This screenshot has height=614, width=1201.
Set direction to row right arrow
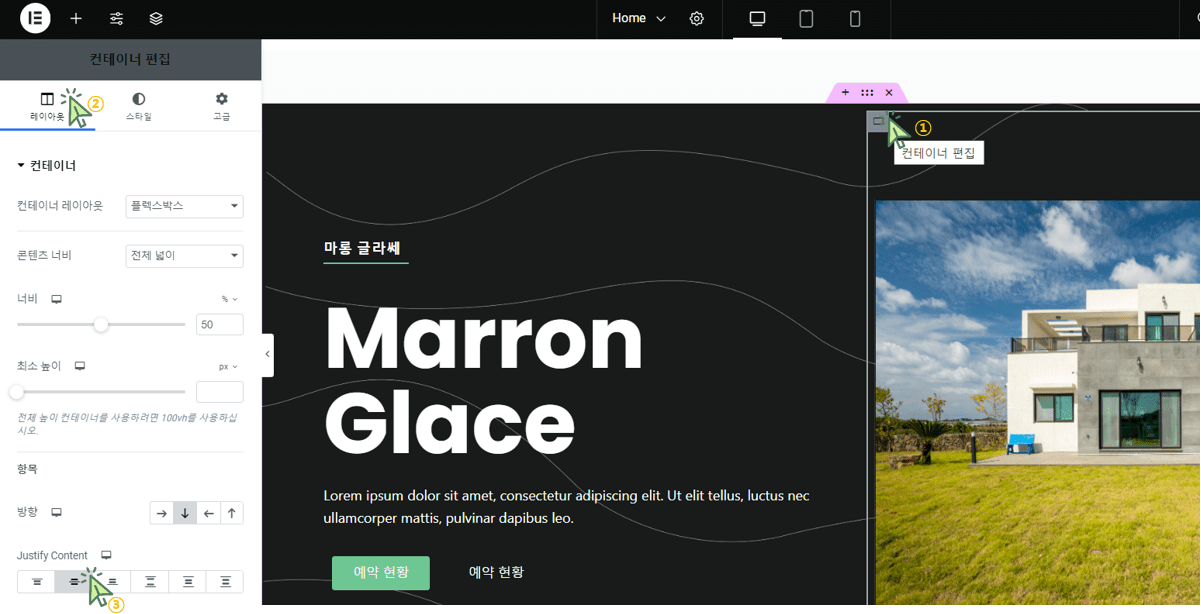tap(161, 513)
